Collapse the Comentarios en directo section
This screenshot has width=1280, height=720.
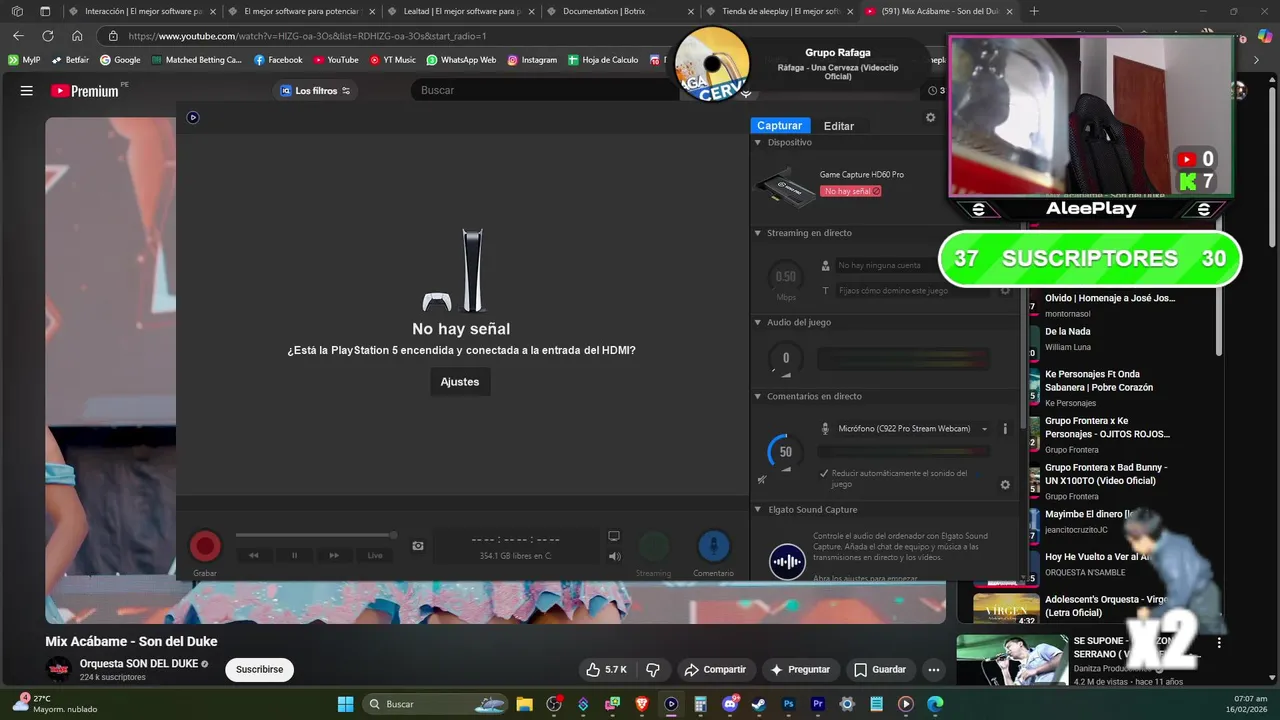point(757,396)
